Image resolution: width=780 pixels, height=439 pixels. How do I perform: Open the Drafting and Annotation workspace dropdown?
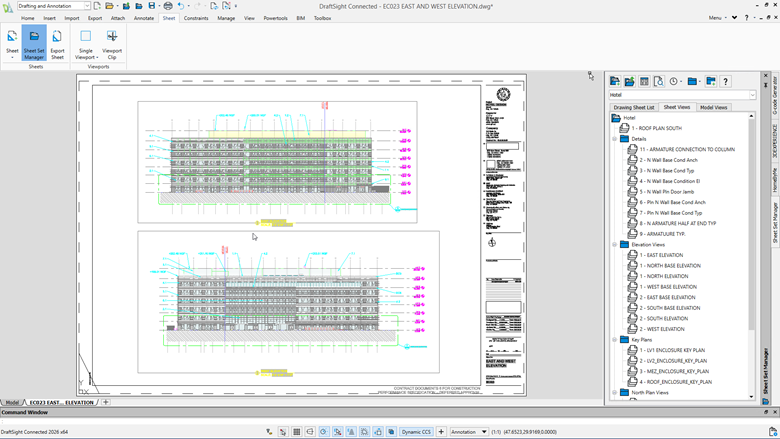tap(87, 6)
